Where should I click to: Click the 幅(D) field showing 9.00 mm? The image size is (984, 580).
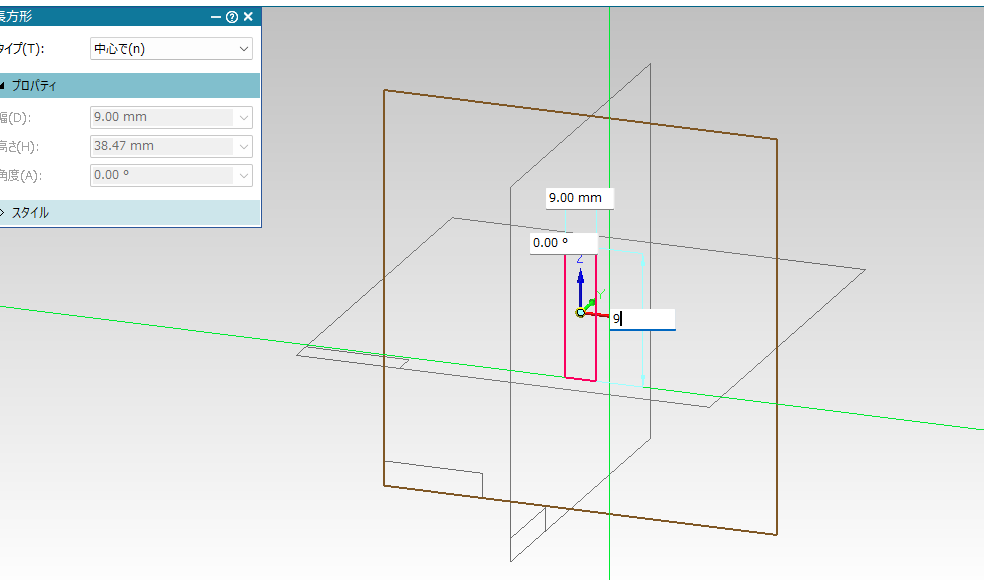pos(160,117)
